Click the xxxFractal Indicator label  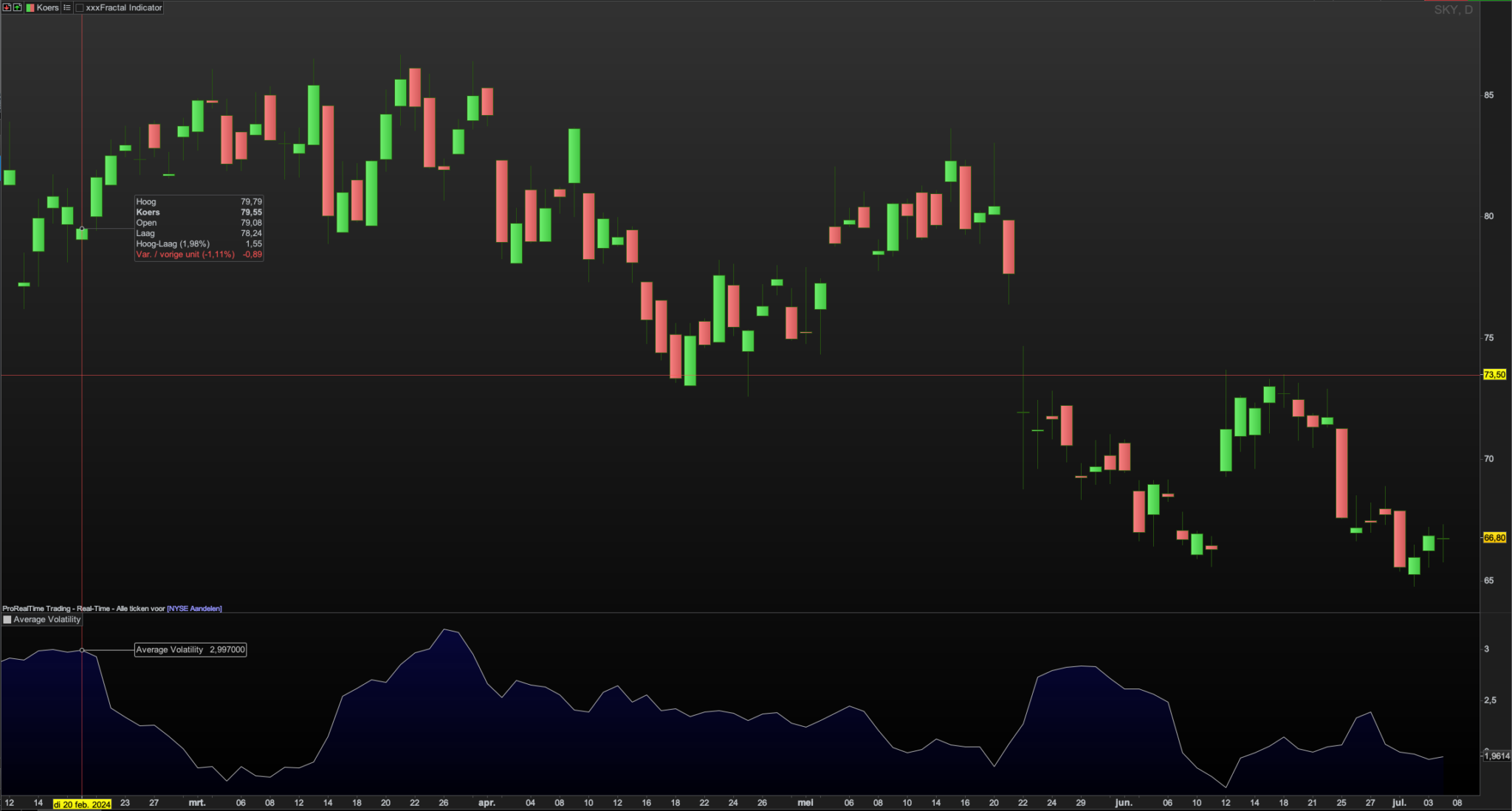point(124,7)
